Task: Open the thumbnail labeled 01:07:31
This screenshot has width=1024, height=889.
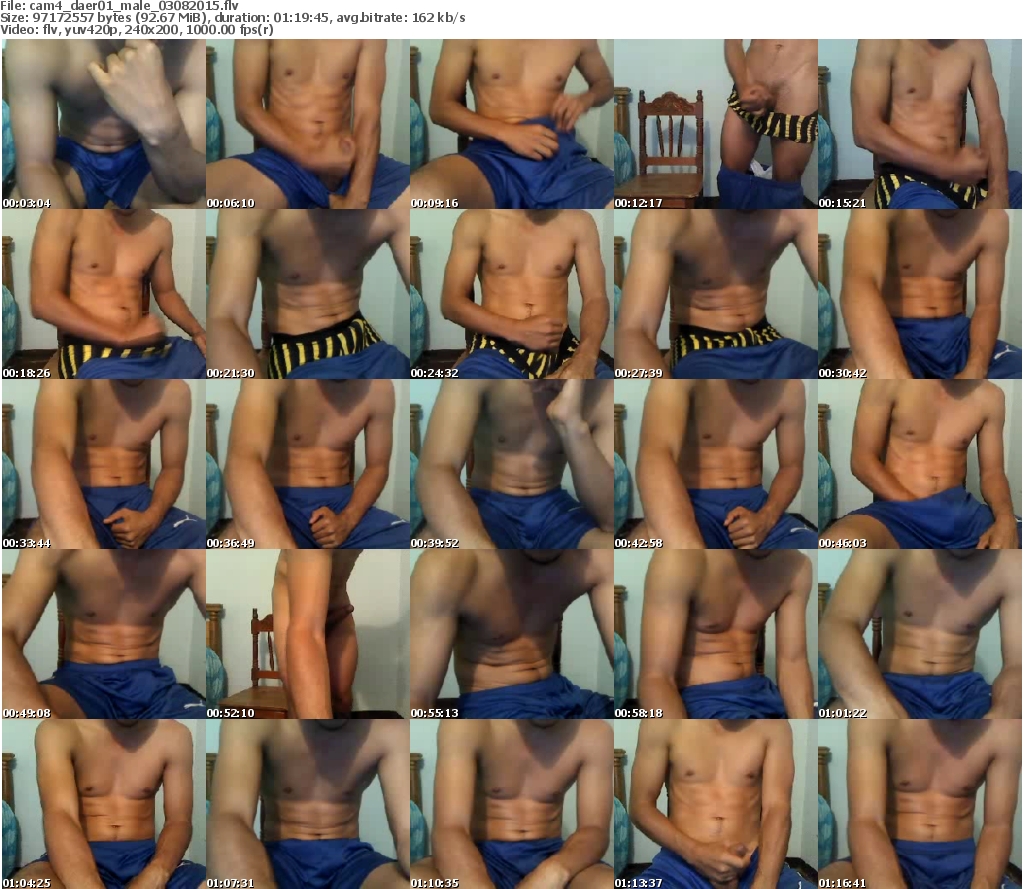Action: (308, 804)
